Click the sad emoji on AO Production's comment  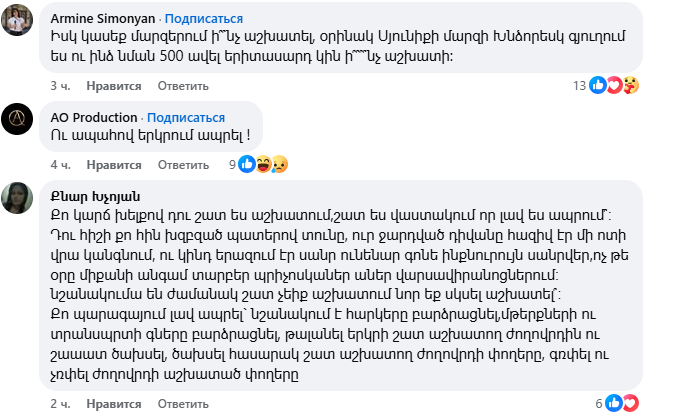point(278,163)
